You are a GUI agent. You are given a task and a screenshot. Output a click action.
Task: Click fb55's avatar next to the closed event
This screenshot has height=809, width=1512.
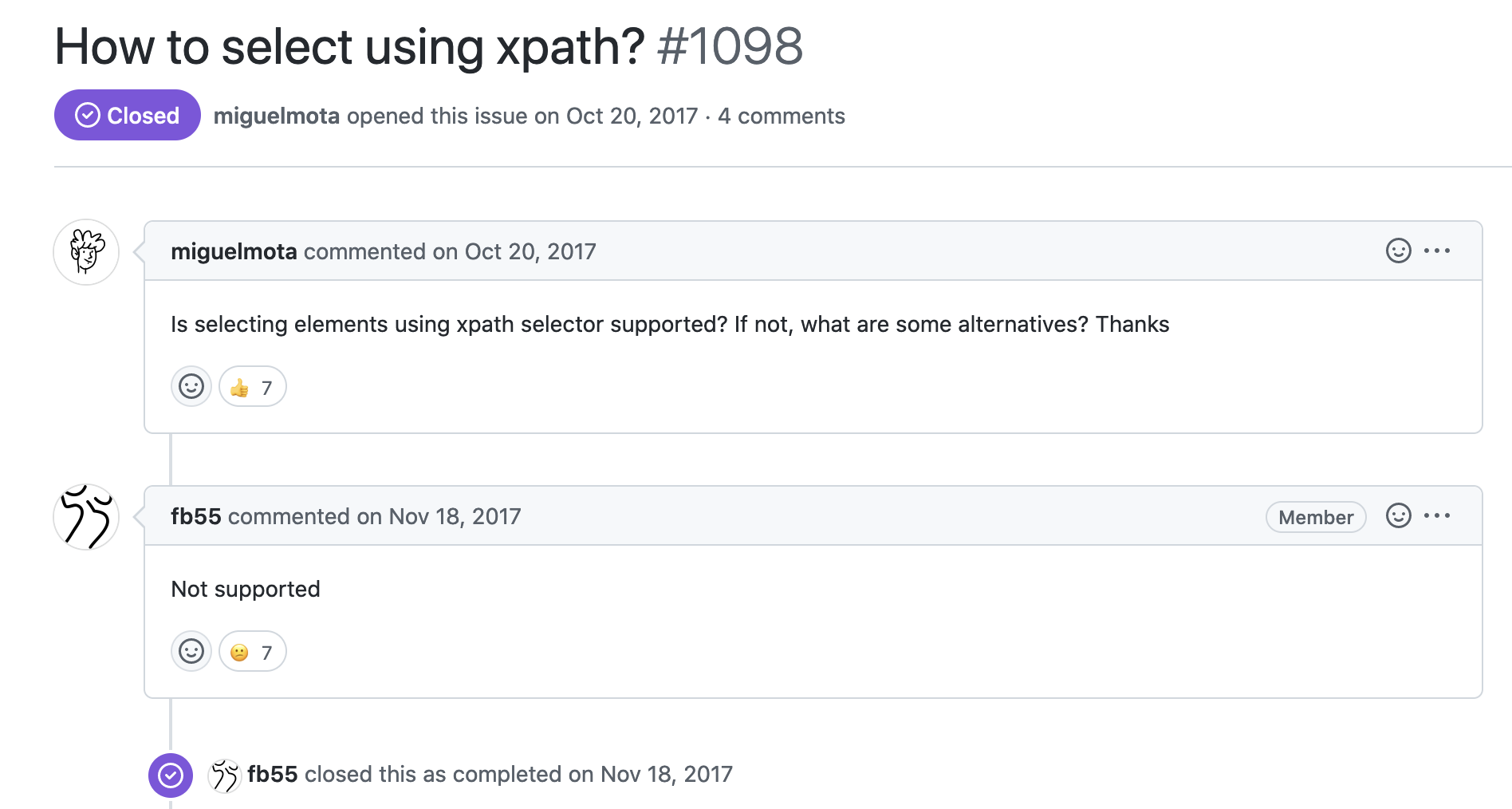224,774
